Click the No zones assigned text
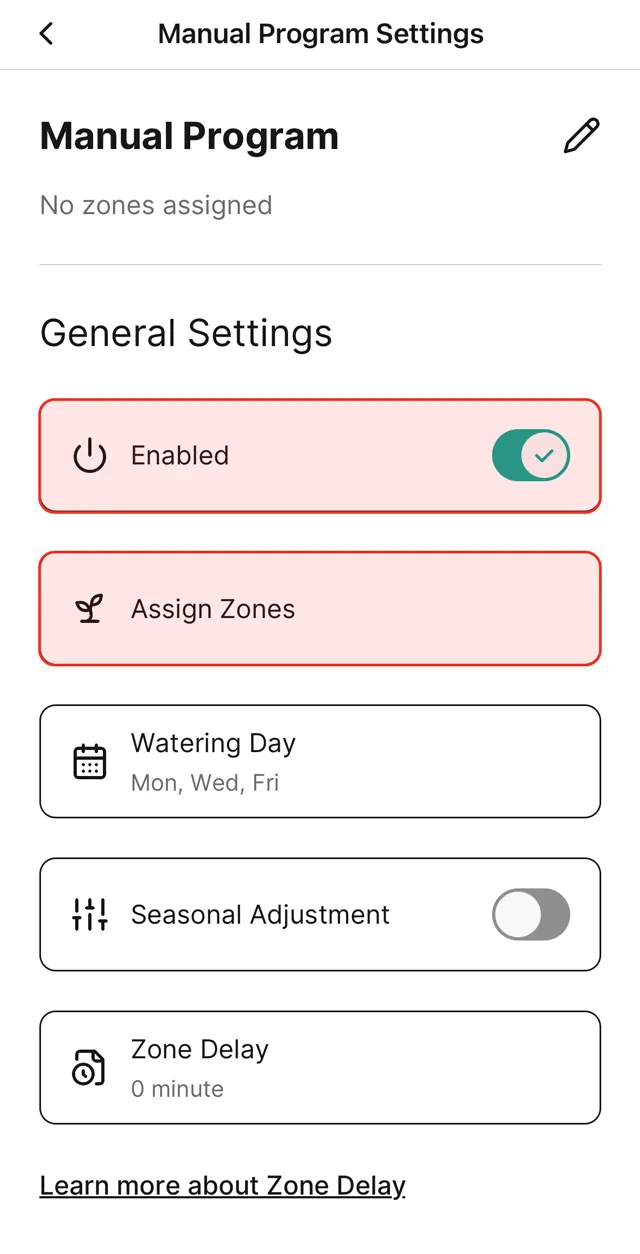 [156, 205]
